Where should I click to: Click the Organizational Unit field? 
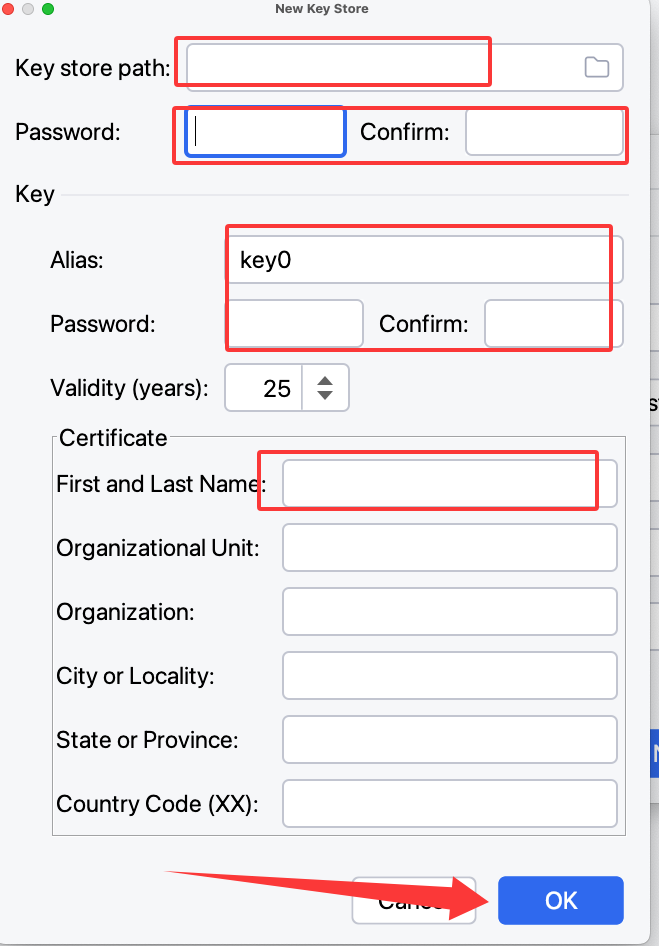449,548
